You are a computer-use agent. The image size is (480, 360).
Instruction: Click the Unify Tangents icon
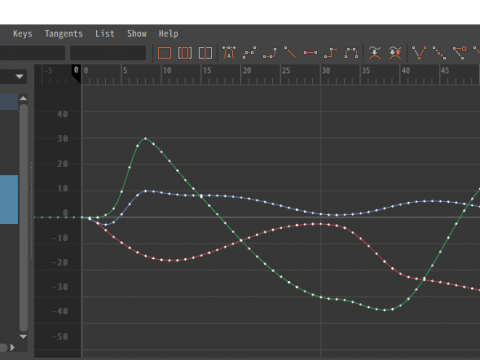click(439, 53)
